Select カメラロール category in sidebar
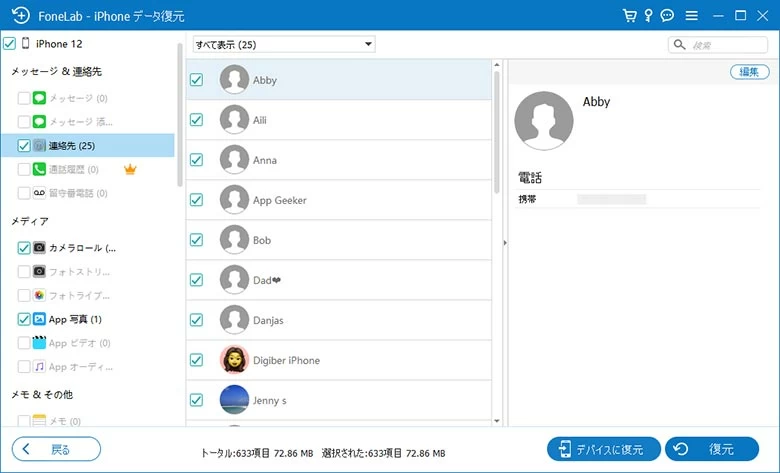The height and width of the screenshot is (473, 780). pyautogui.click(x=83, y=248)
